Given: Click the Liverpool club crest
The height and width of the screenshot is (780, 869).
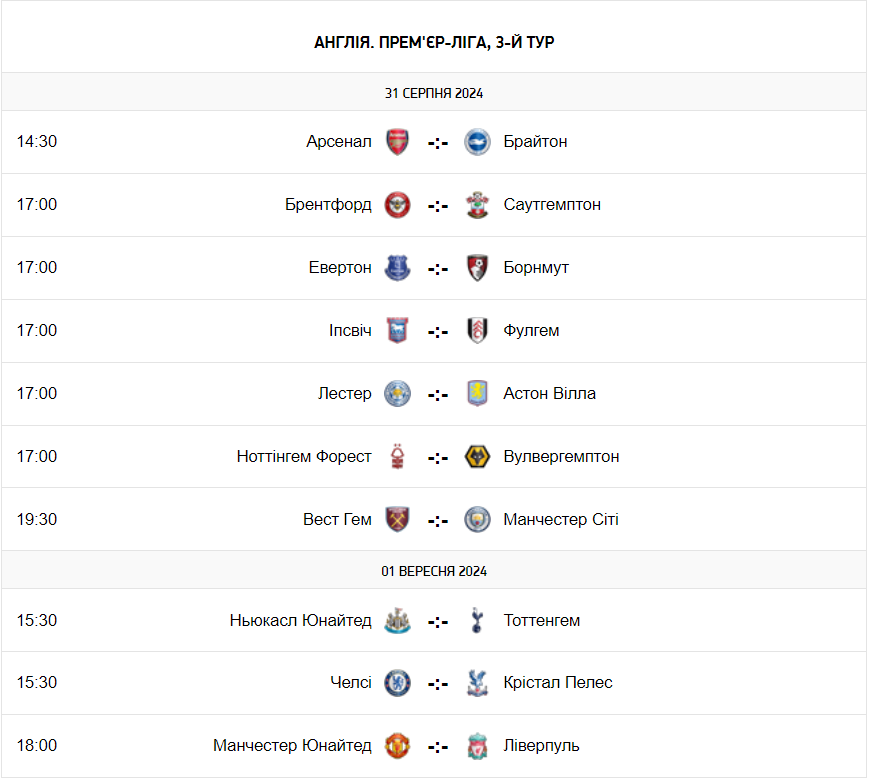Looking at the screenshot, I should point(477,746).
